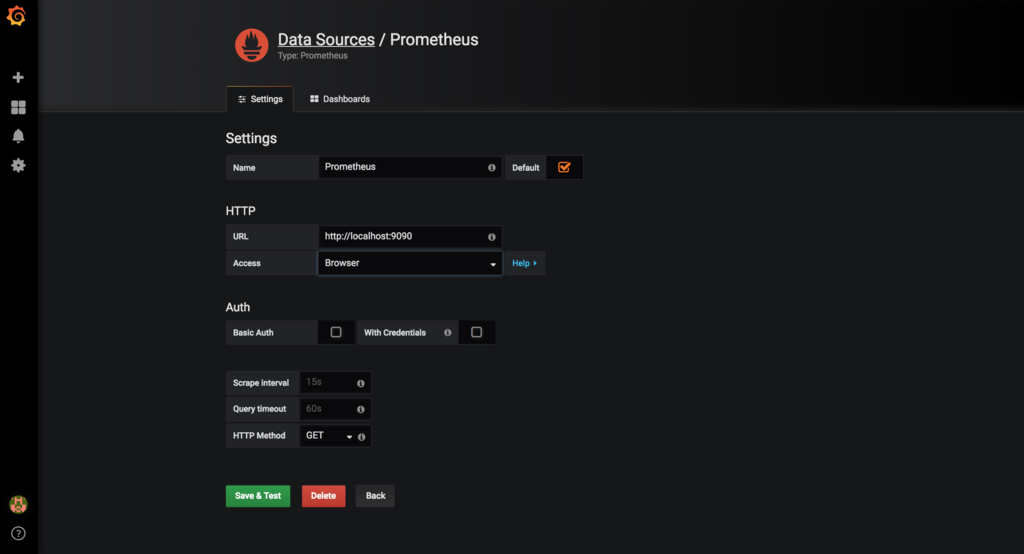Click the 'With Credentials' label
Image resolution: width=1024 pixels, height=554 pixels.
point(395,333)
